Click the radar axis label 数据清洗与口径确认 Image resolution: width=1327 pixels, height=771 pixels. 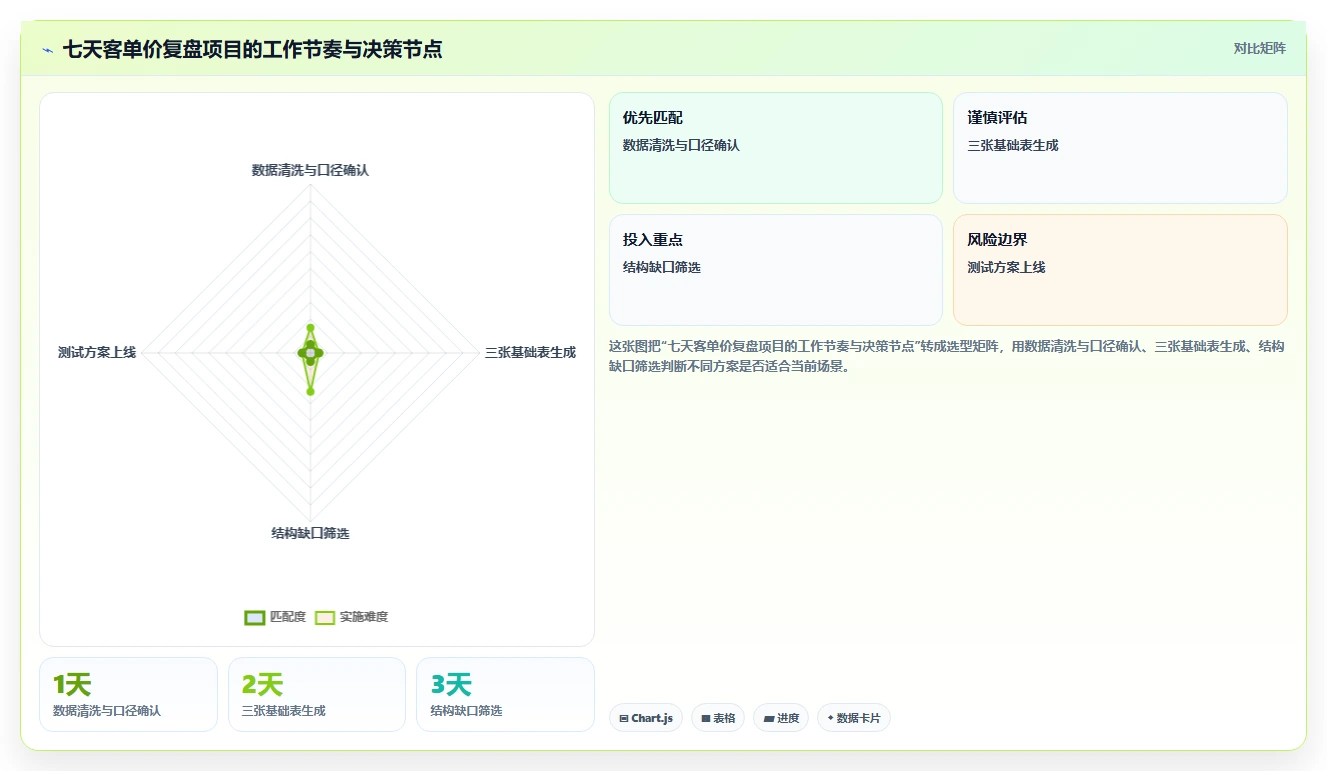click(310, 170)
